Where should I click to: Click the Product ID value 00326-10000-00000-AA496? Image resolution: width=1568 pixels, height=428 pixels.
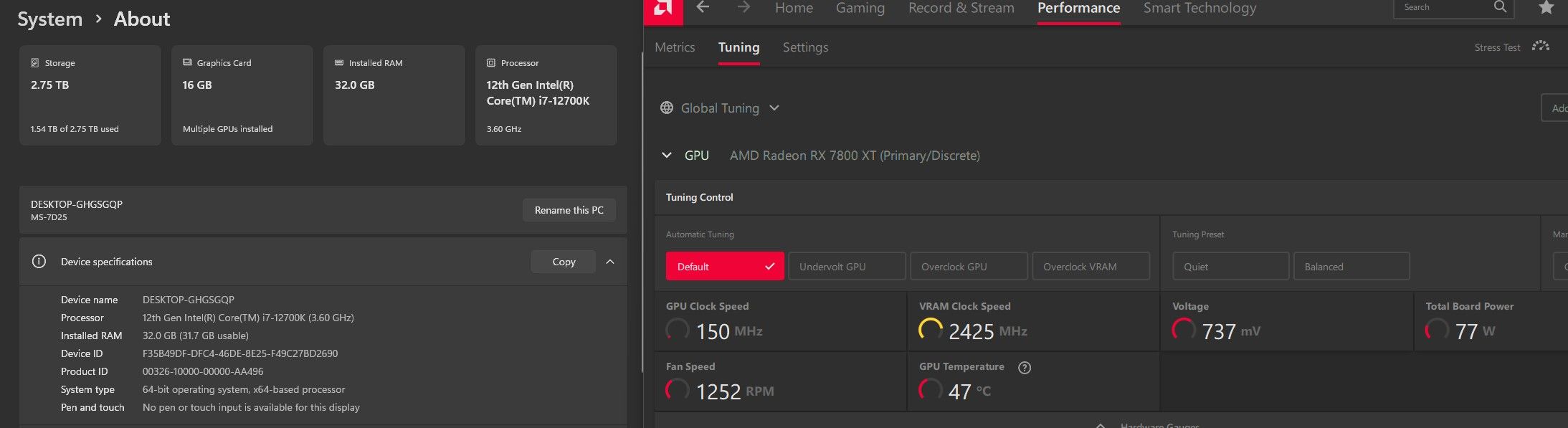coord(203,371)
